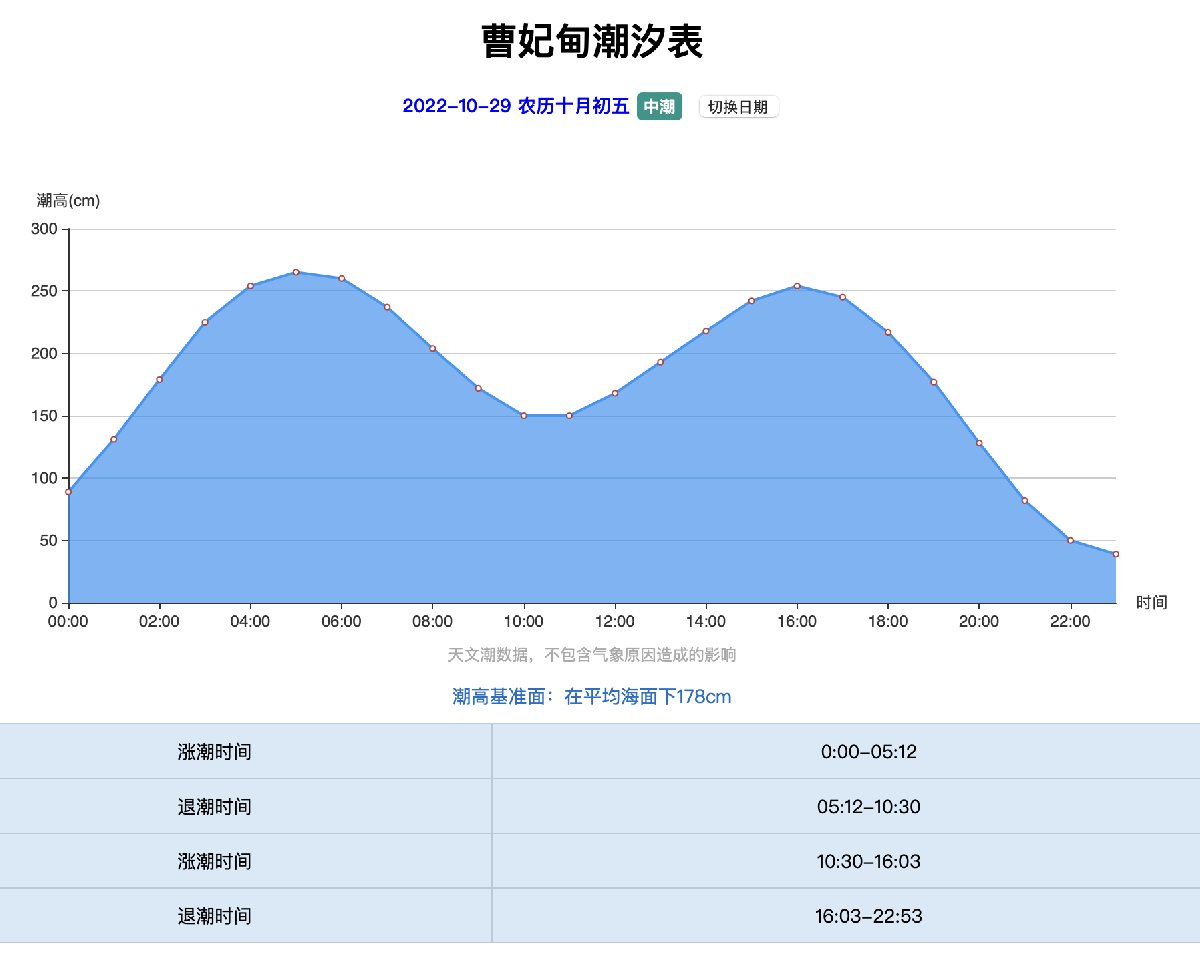
Task: Click the 潮高基准面 reference level text
Action: click(591, 697)
